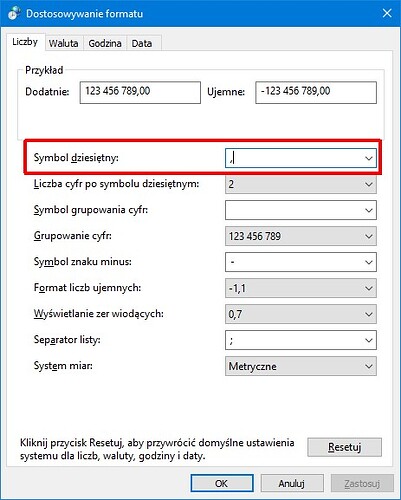Confirm with the OK button
Screen dimensions: 401x500
click(x=222, y=483)
